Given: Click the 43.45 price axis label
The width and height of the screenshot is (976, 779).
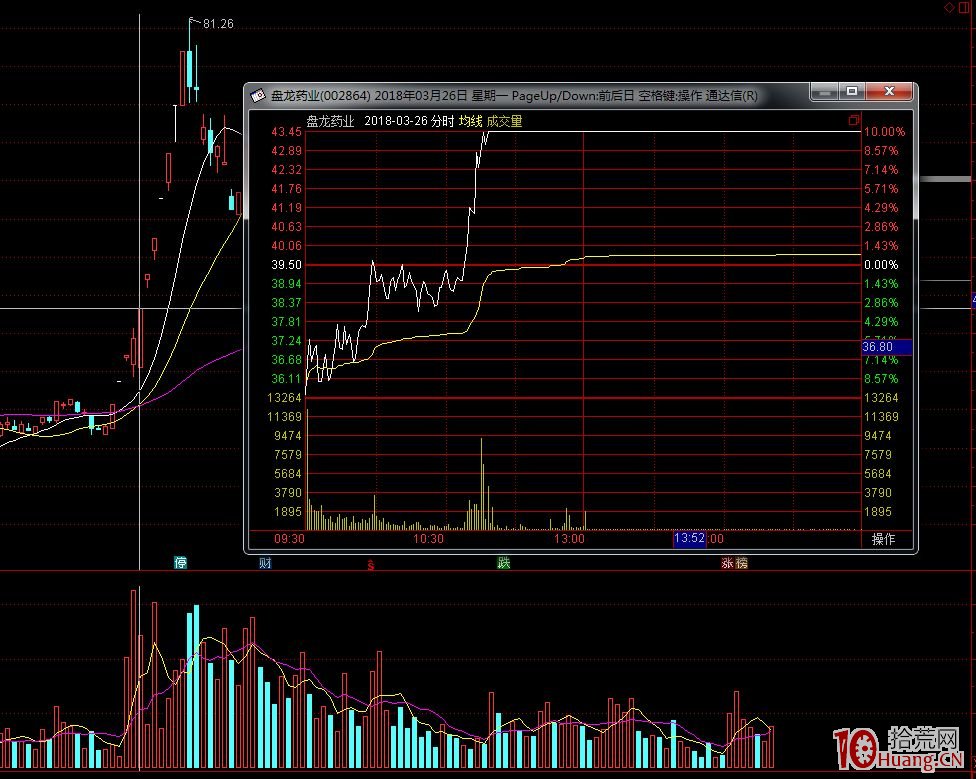Looking at the screenshot, I should click(286, 132).
